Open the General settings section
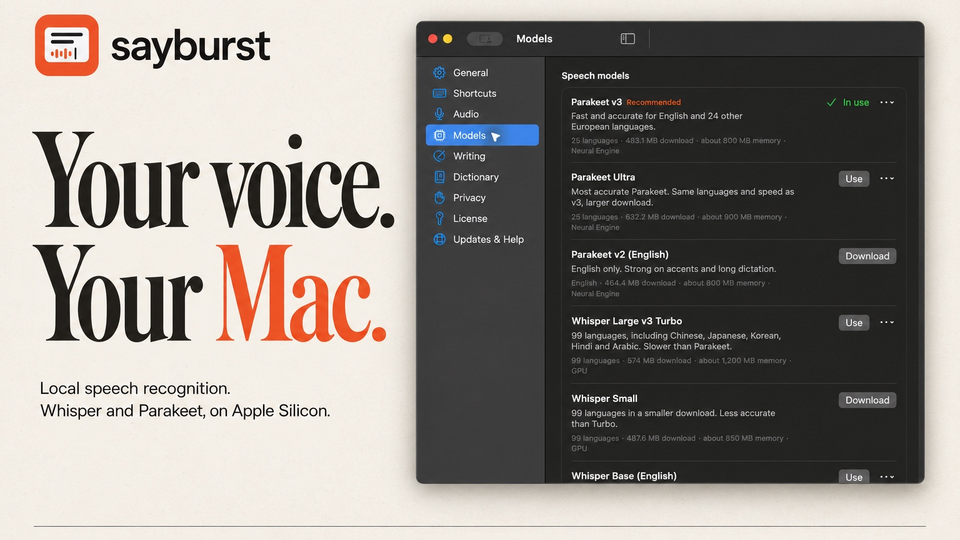Viewport: 960px width, 540px height. coord(482,73)
